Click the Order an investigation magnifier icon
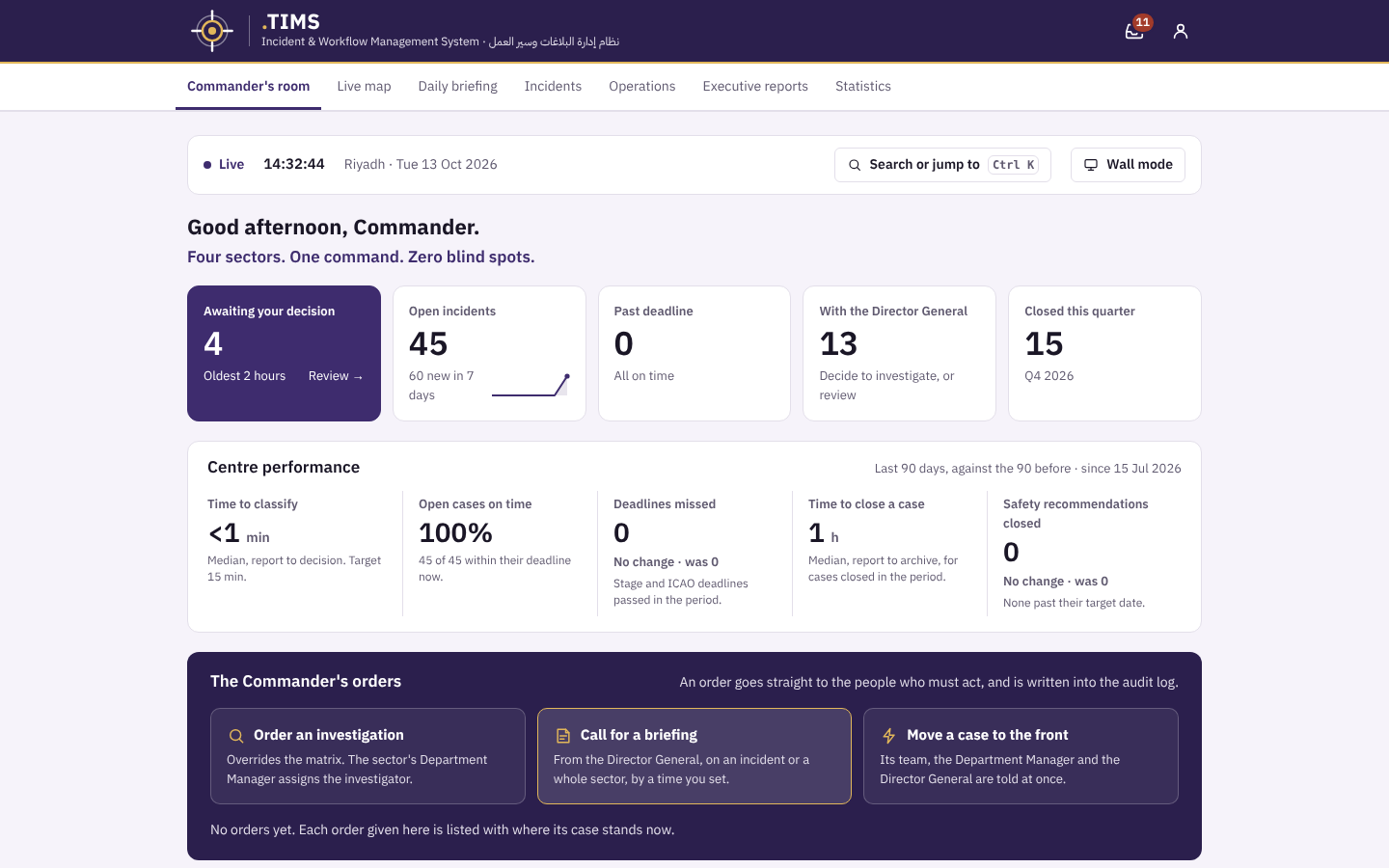 tap(236, 736)
